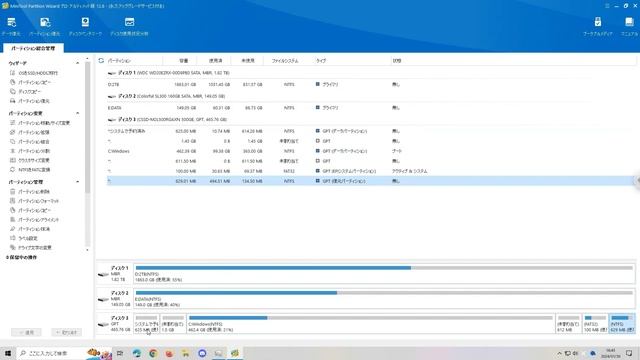The width and height of the screenshot is (640, 360).
Task: Open the Bootable Media (ブータブルメディア) builder
Action: point(598,27)
